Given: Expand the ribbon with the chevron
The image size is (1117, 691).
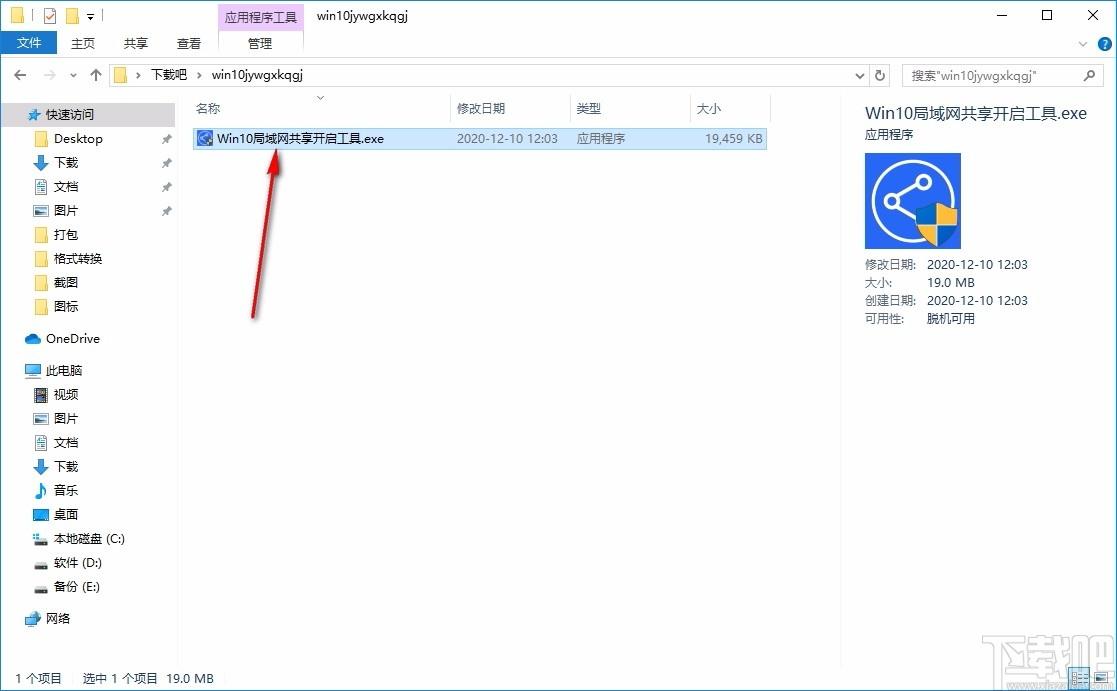Looking at the screenshot, I should [1083, 44].
